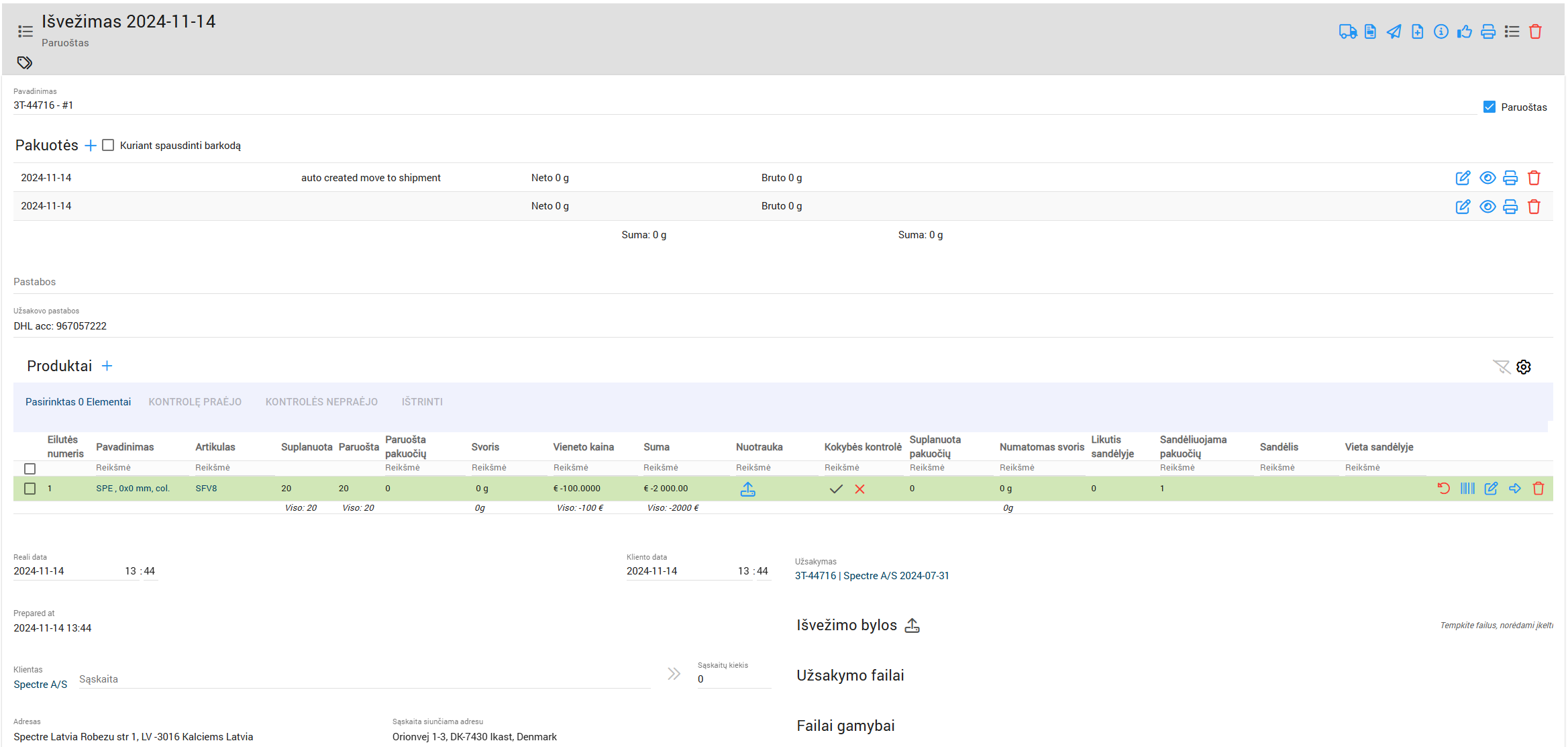Open hamburger list menu beside Išvežimas title
Screen dimensions: 1568x747
tap(25, 32)
